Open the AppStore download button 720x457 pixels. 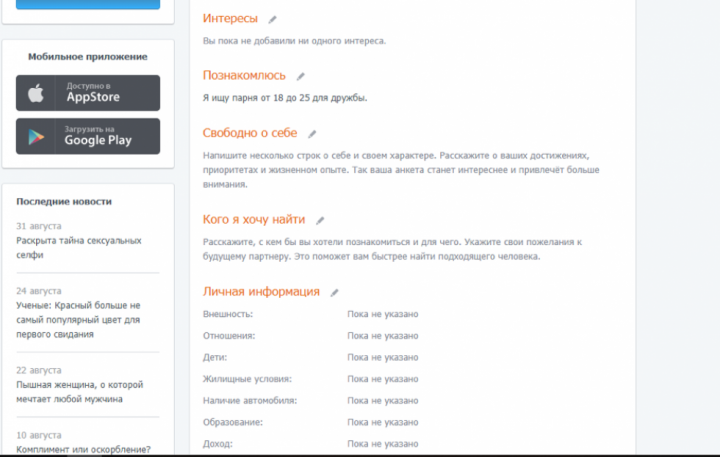click(88, 93)
